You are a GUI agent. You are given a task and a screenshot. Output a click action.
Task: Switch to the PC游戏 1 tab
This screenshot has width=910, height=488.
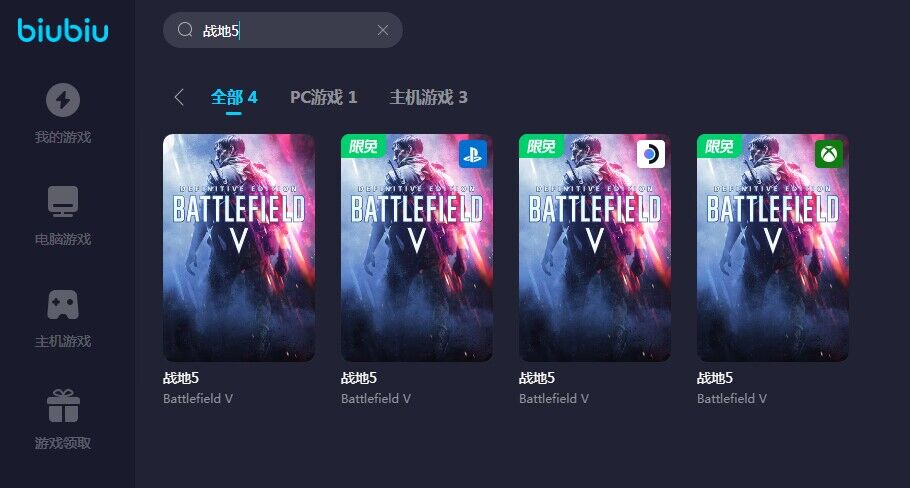323,97
